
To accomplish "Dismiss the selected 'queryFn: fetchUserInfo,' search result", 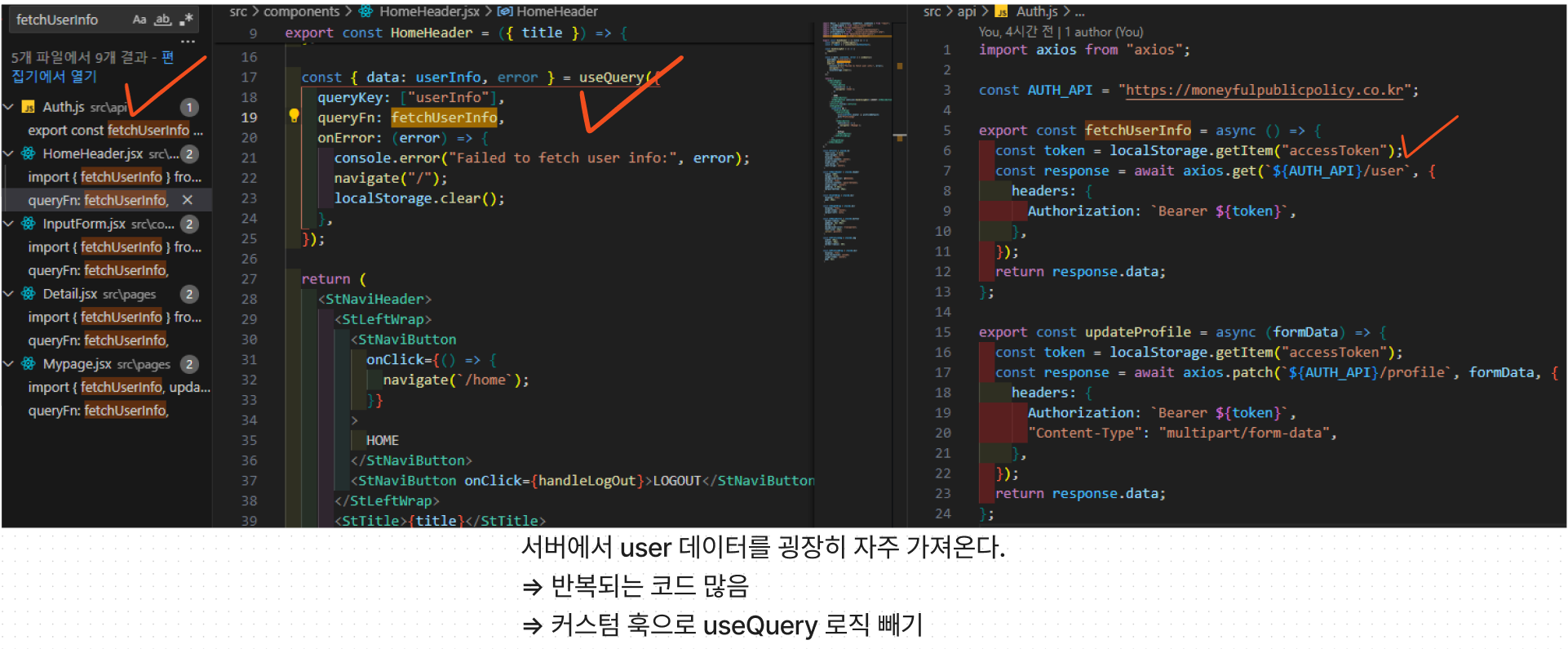I will 188,200.
